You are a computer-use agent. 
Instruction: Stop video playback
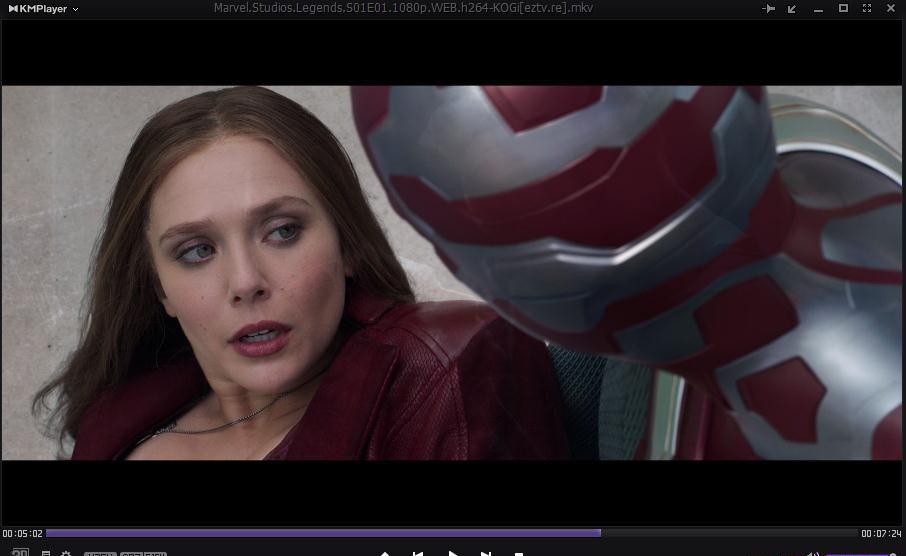tap(519, 554)
